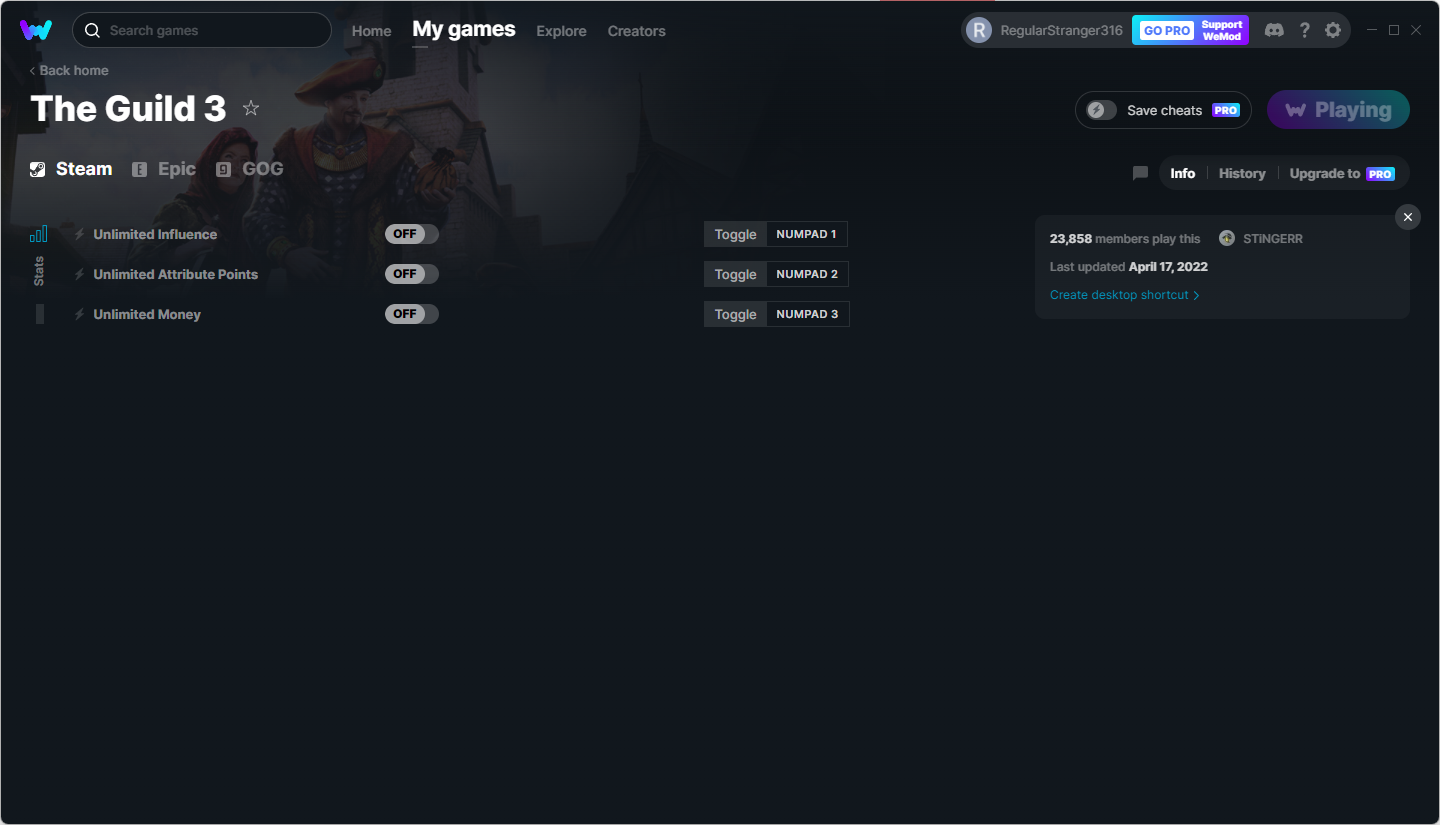1440x825 pixels.
Task: Toggle Unlimited Influence switch
Action: [412, 234]
